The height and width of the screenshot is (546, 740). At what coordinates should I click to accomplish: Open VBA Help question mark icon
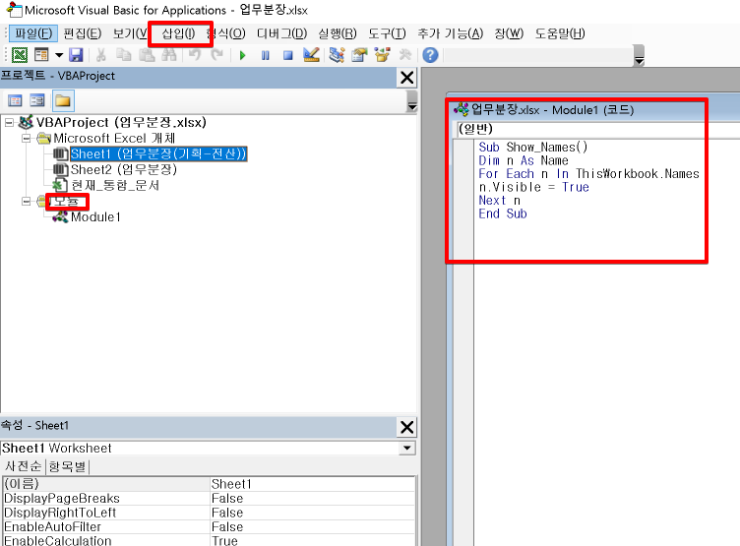tap(430, 55)
